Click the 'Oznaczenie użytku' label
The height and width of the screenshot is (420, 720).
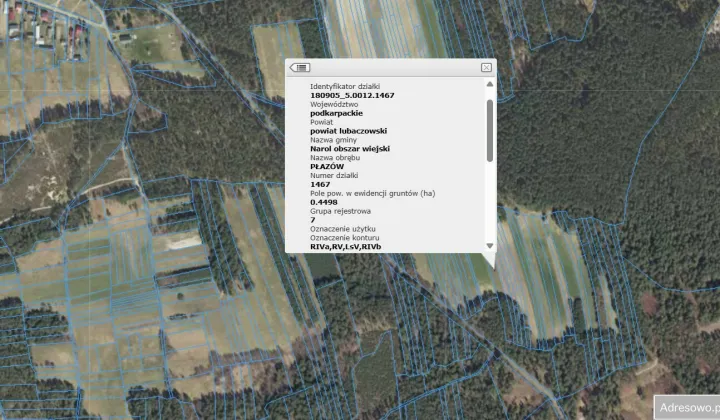coord(343,229)
